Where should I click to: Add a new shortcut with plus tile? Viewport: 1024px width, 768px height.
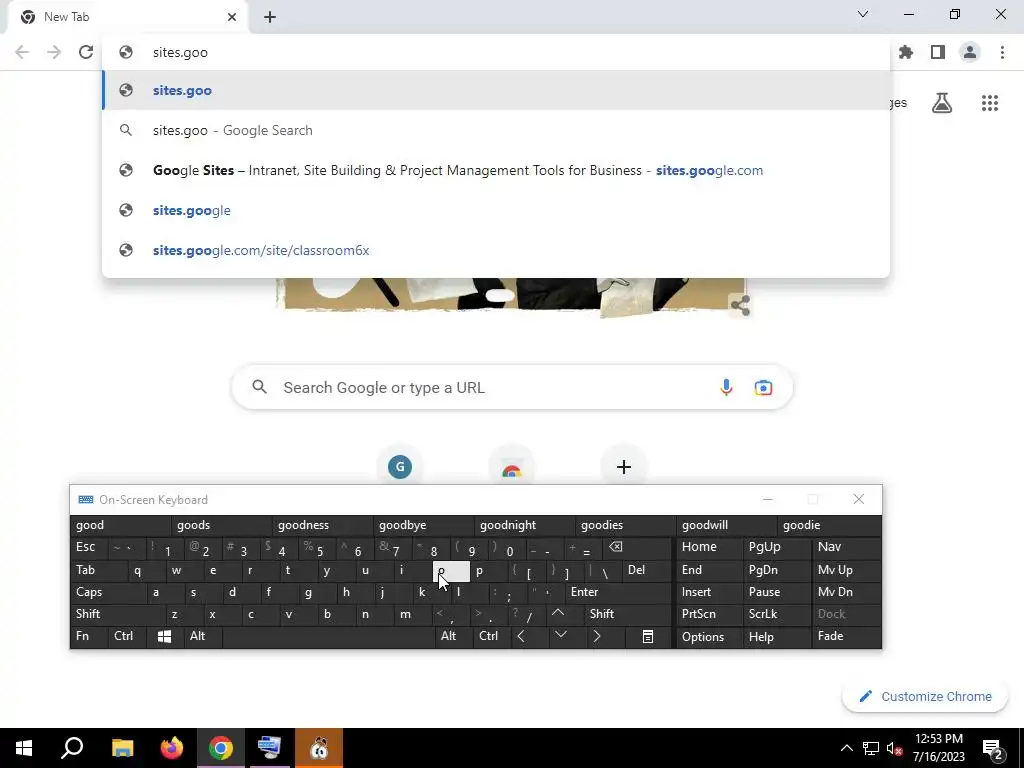pyautogui.click(x=624, y=466)
